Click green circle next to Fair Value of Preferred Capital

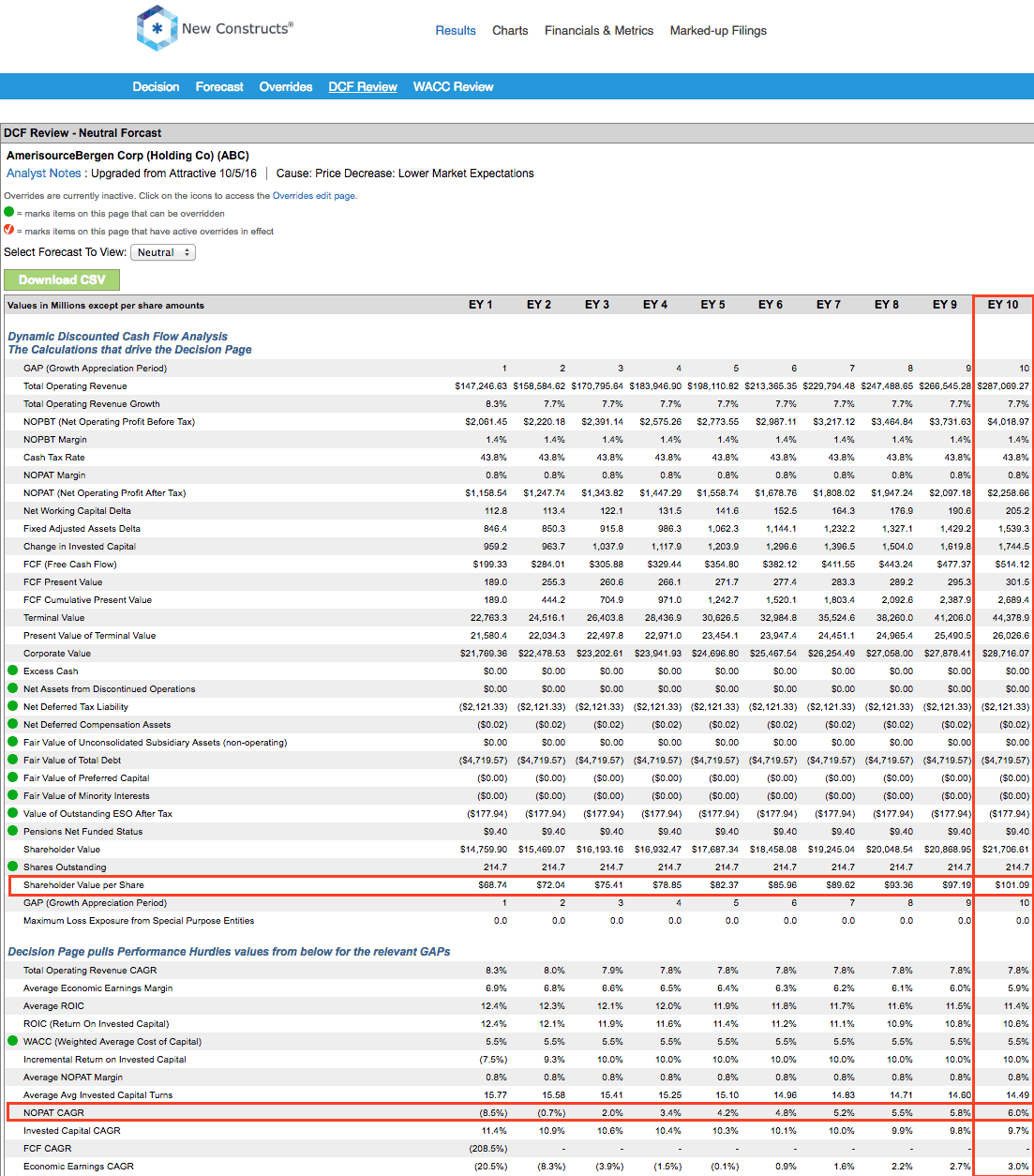[13, 777]
